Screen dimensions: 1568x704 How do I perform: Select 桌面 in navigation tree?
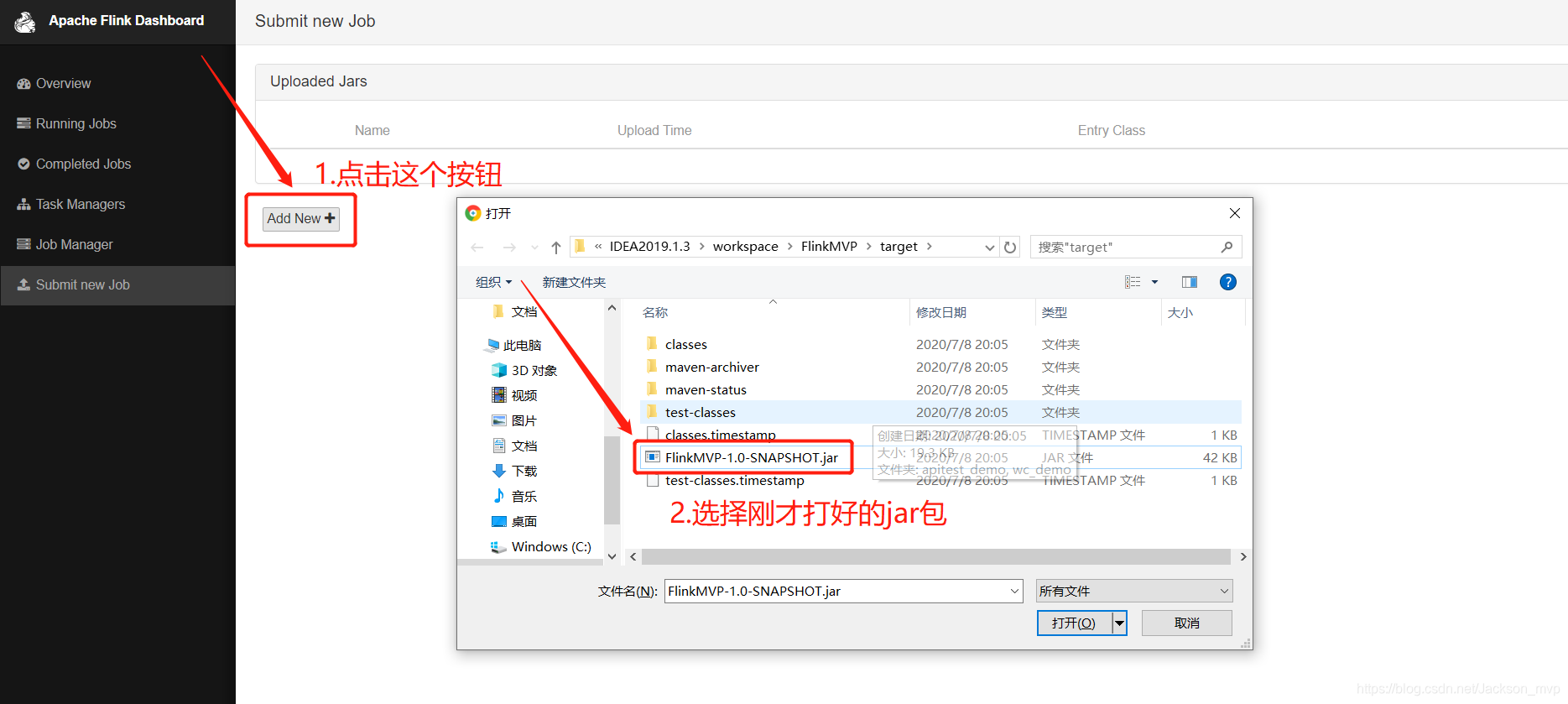[514, 521]
